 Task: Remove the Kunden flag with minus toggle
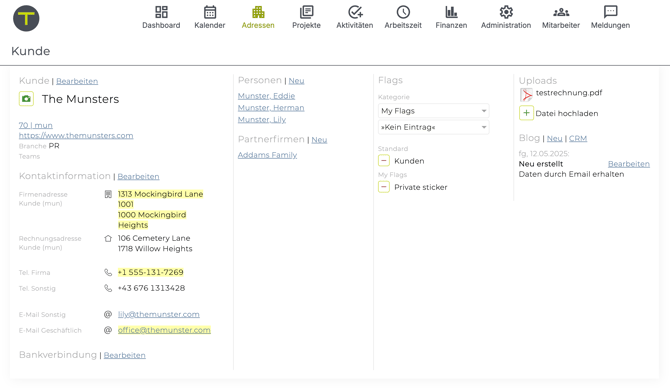[x=384, y=161]
